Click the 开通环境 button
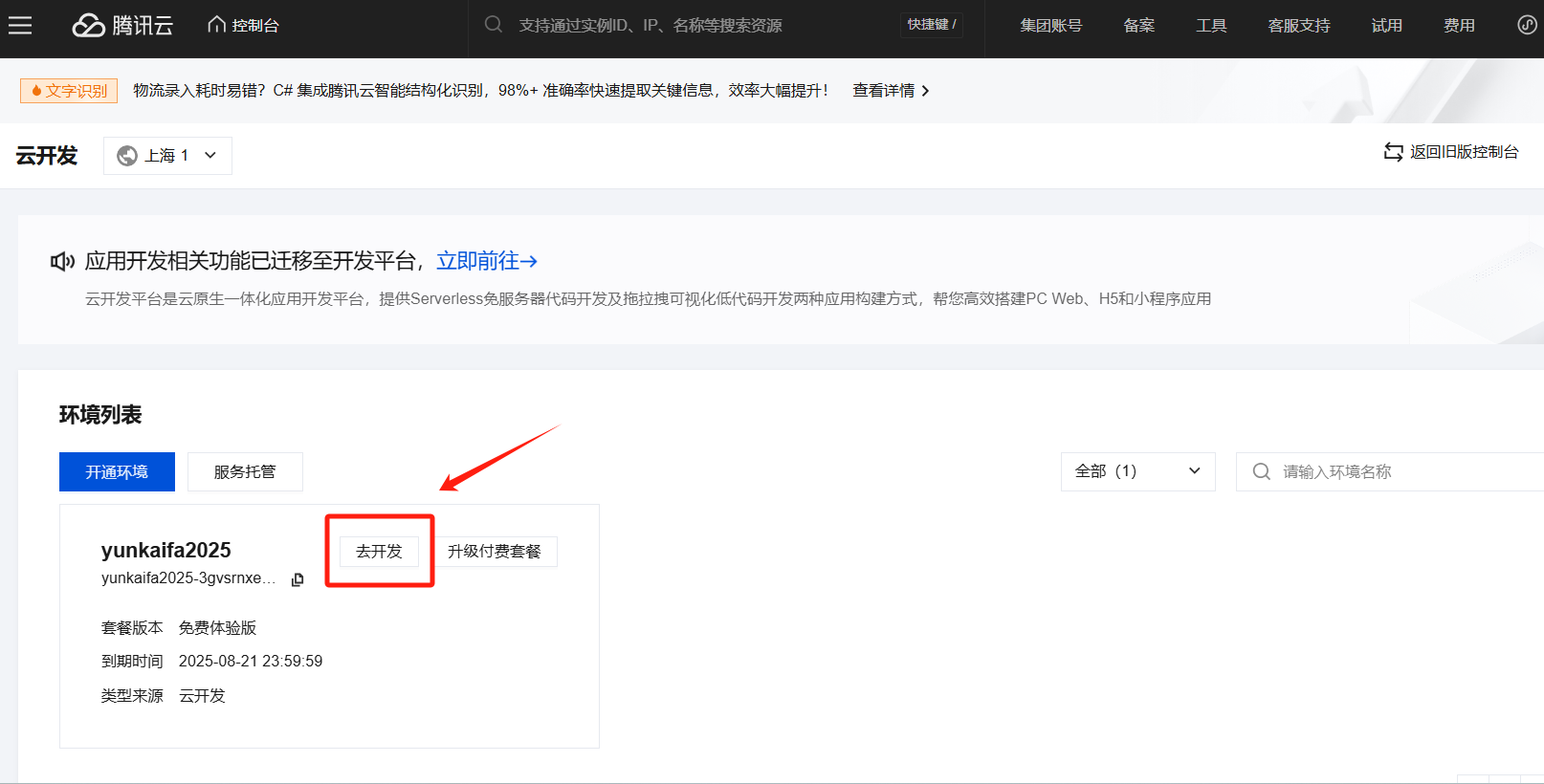The image size is (1544, 784). click(x=117, y=472)
